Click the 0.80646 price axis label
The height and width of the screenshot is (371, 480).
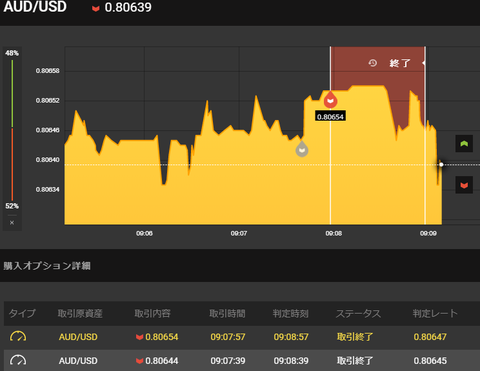48,130
